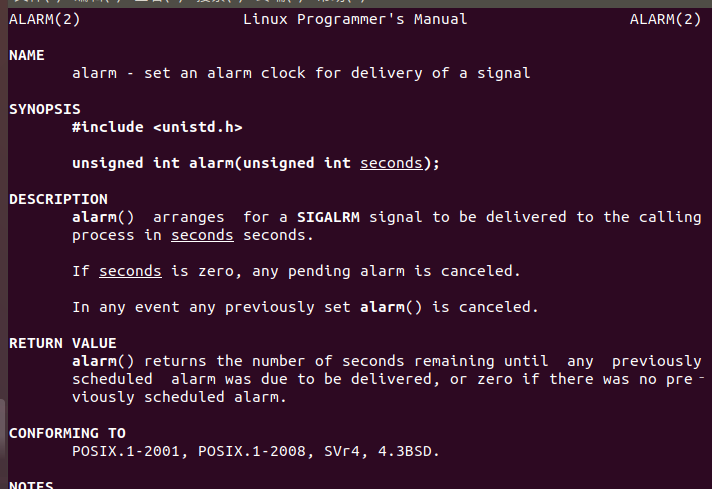Click underlined seconds in 'If seconds is zero'
Image resolution: width=712 pixels, height=489 pixels.
click(130, 271)
